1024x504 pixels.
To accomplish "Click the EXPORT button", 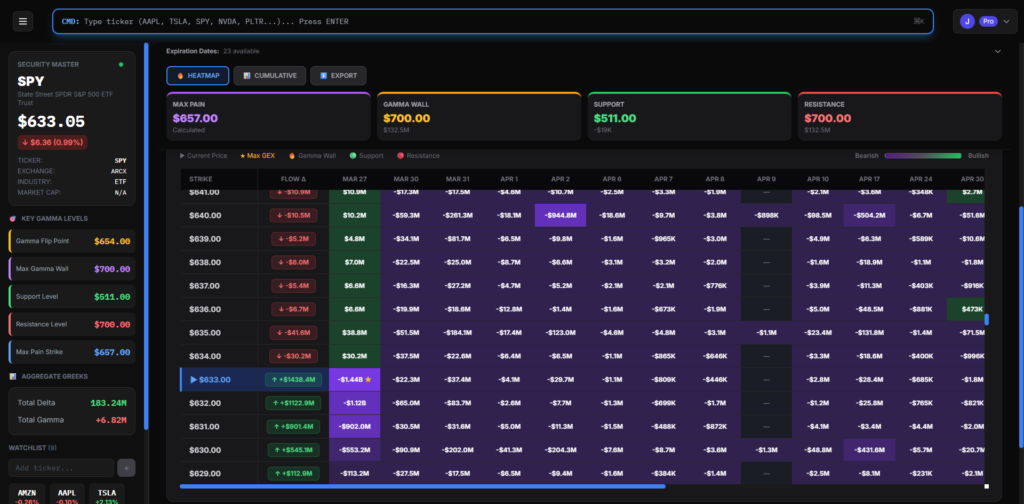I will coord(338,76).
